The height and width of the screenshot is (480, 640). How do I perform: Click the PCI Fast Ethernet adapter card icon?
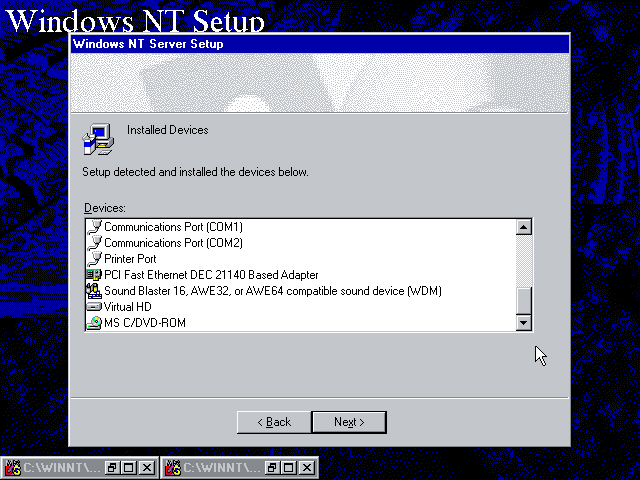point(94,274)
